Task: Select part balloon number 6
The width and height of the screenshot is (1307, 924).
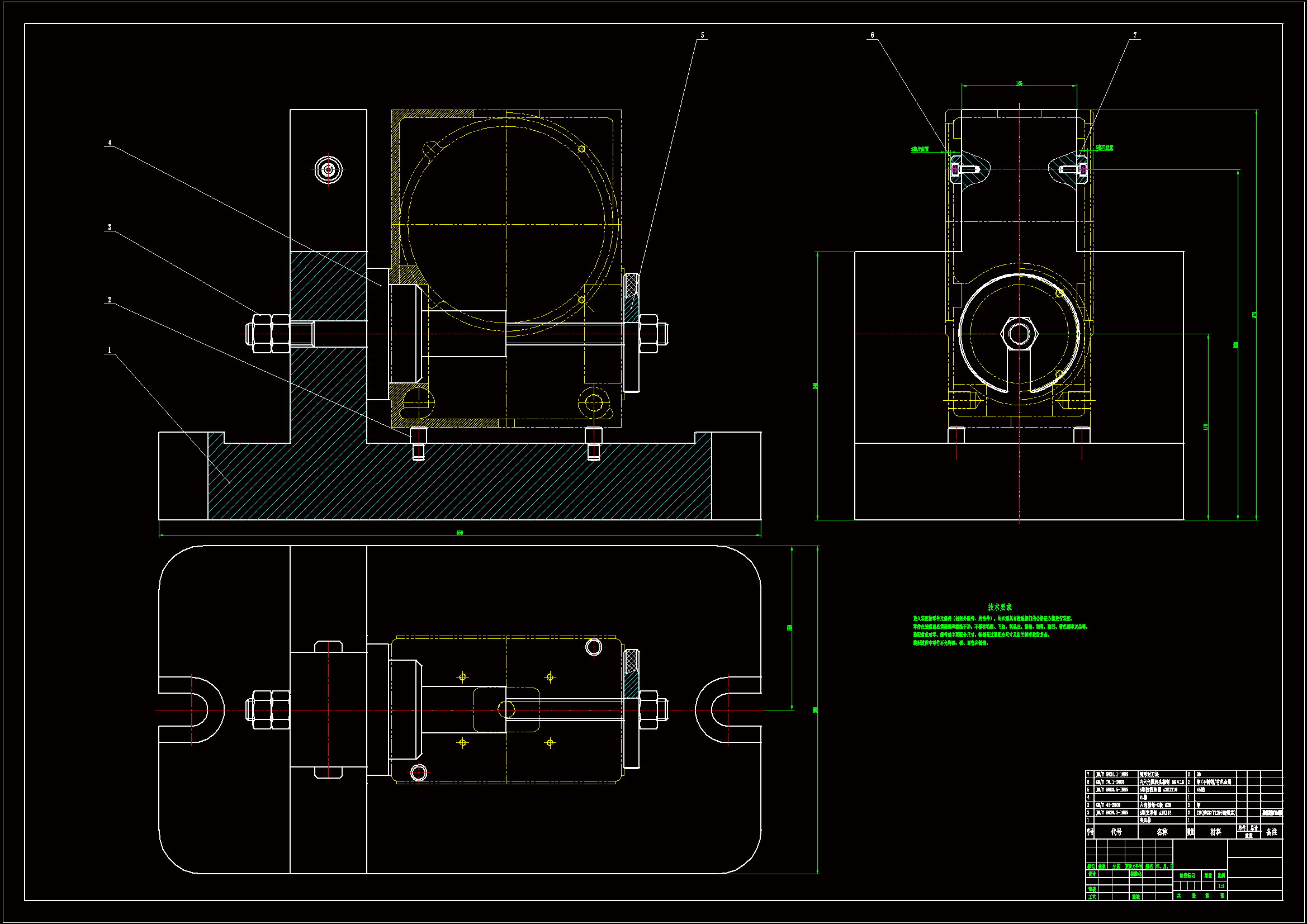Action: 872,35
